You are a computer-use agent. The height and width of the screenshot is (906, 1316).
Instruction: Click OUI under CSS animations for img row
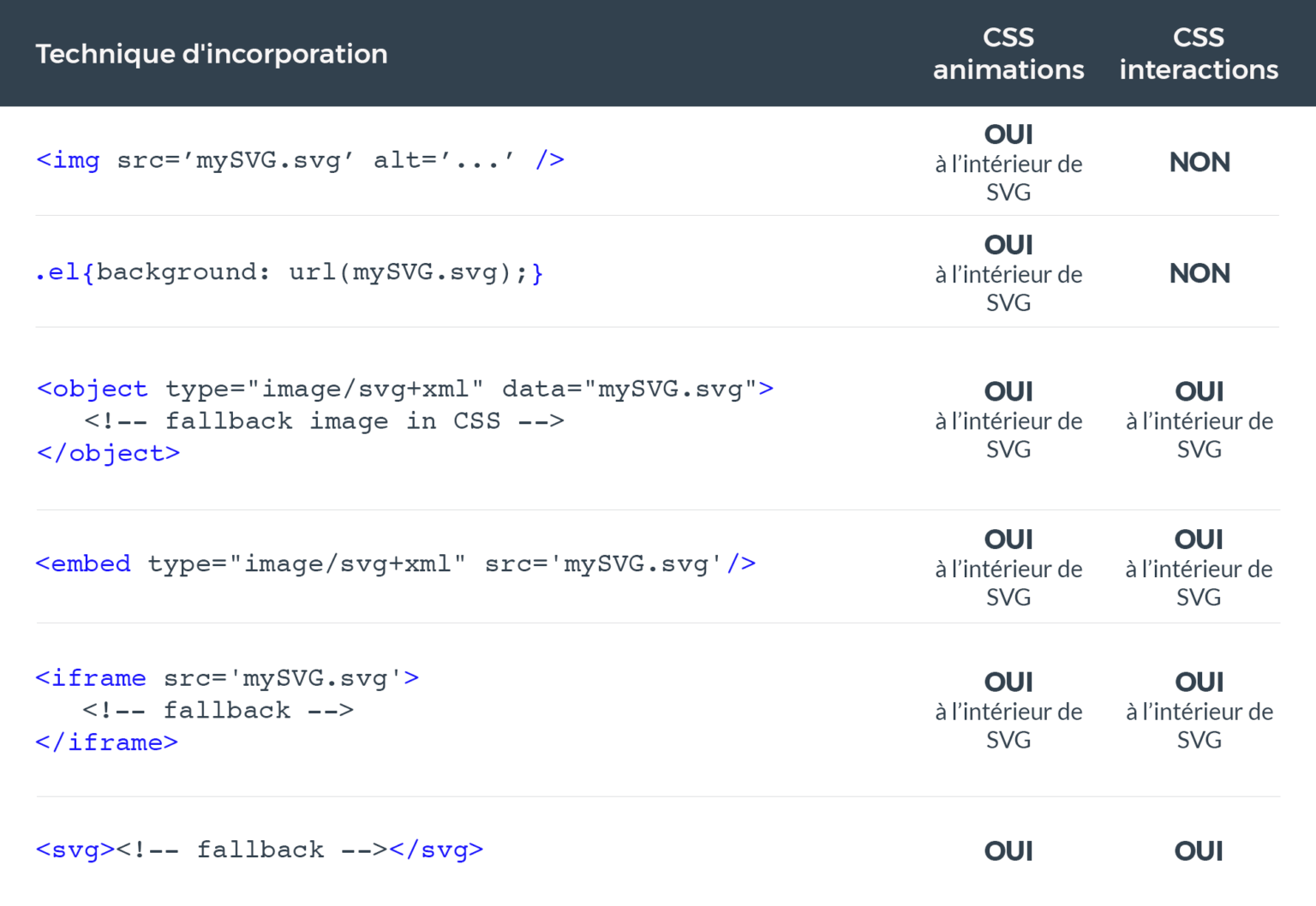(x=1008, y=134)
